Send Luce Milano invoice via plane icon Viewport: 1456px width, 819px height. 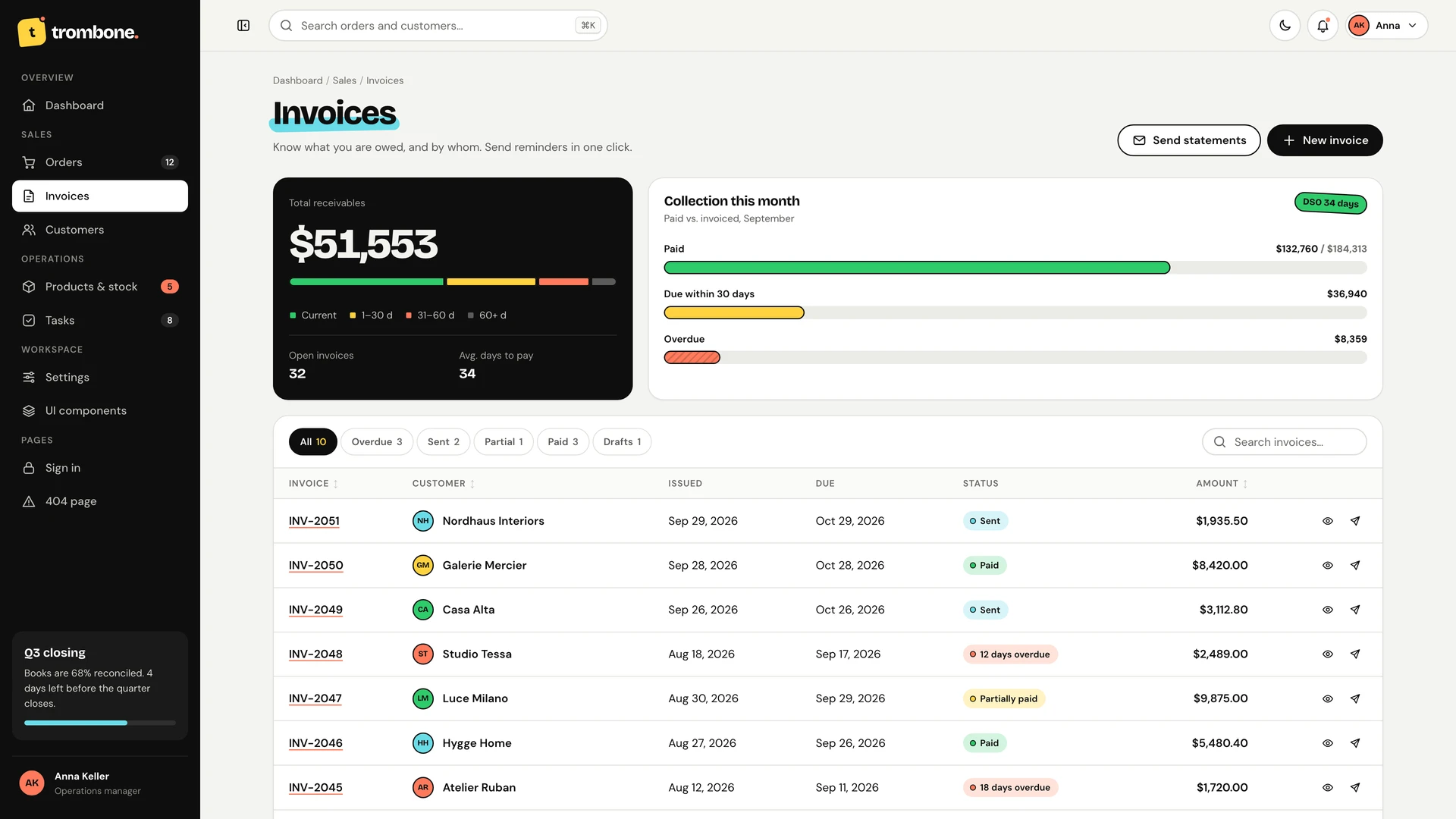1354,698
